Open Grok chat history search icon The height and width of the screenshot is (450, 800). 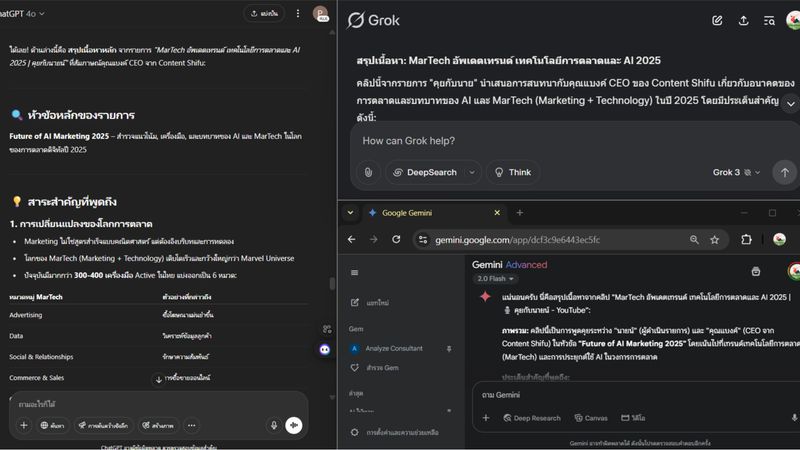coord(769,20)
